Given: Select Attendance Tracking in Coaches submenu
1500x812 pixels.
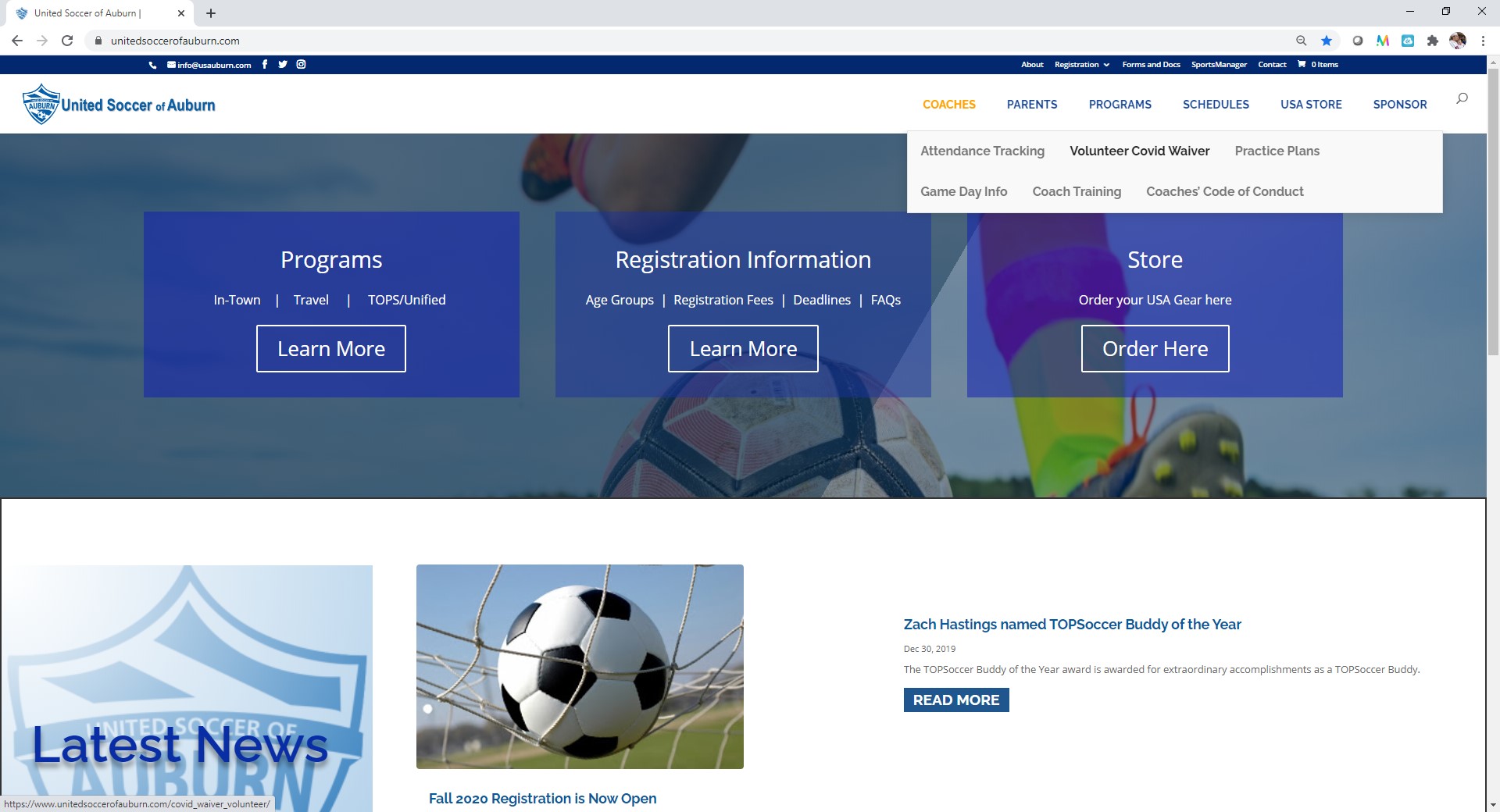Looking at the screenshot, I should click(982, 151).
